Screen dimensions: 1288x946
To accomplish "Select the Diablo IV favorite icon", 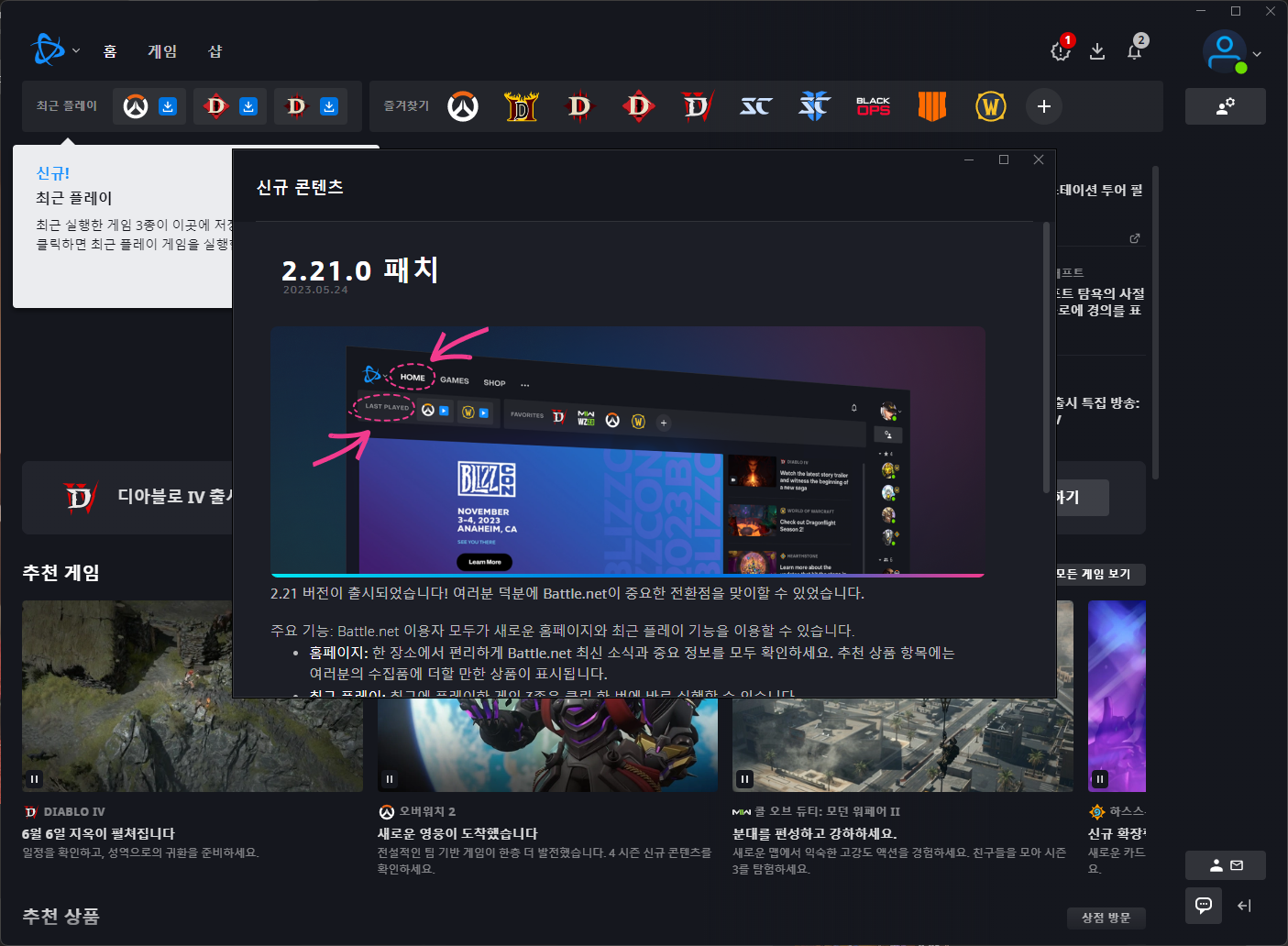I will click(x=698, y=106).
